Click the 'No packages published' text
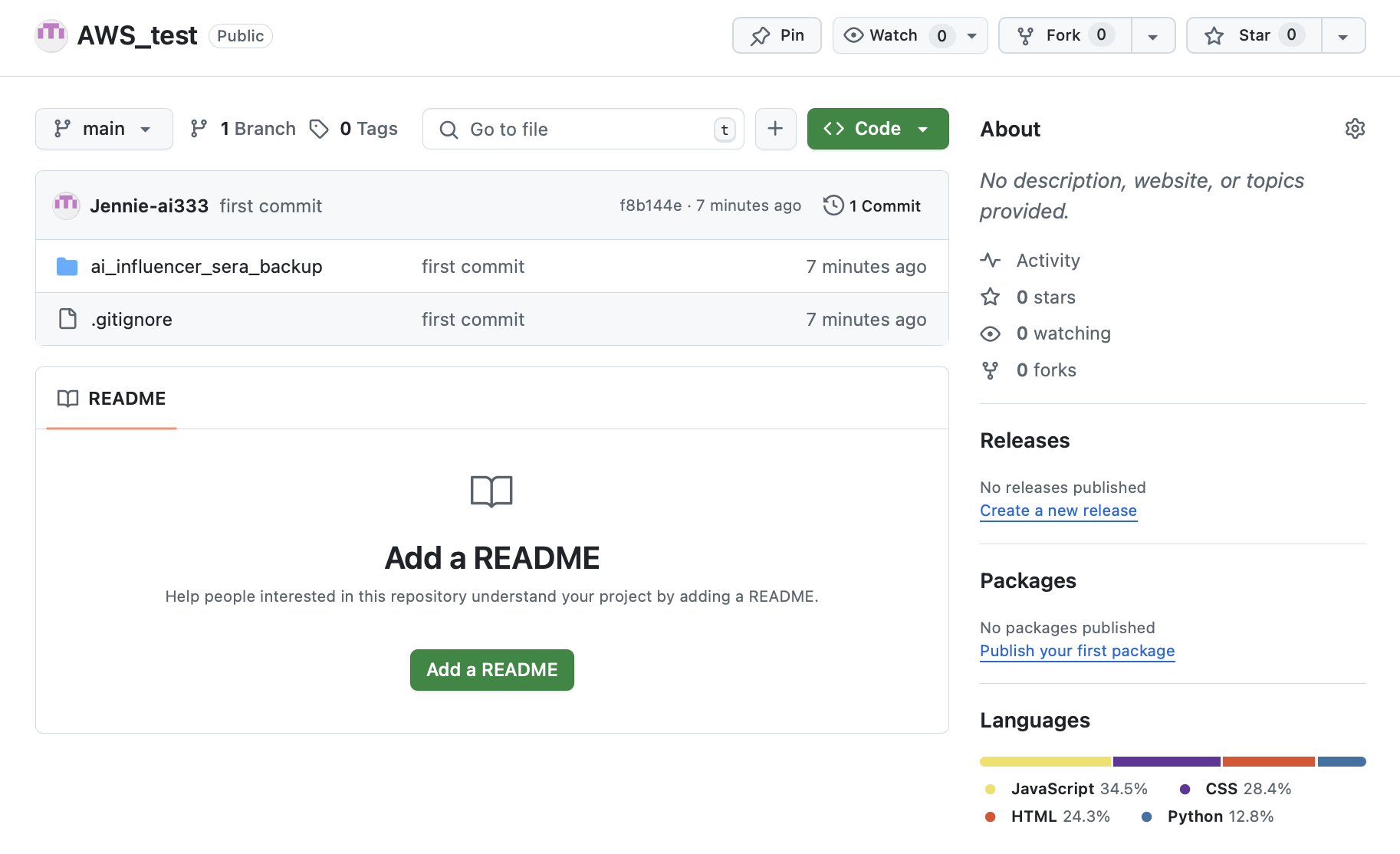Image resolution: width=1400 pixels, height=854 pixels. click(x=1068, y=628)
